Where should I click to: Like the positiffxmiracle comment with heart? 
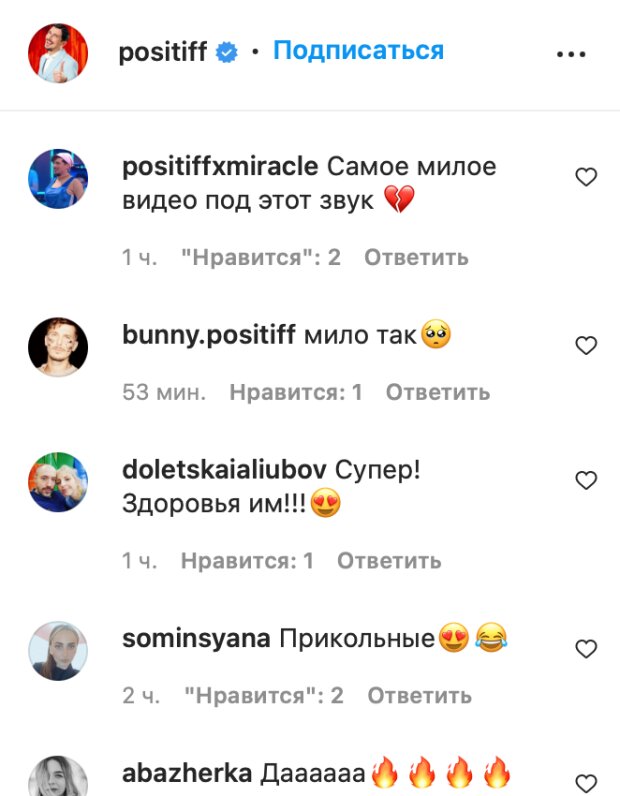(x=586, y=177)
